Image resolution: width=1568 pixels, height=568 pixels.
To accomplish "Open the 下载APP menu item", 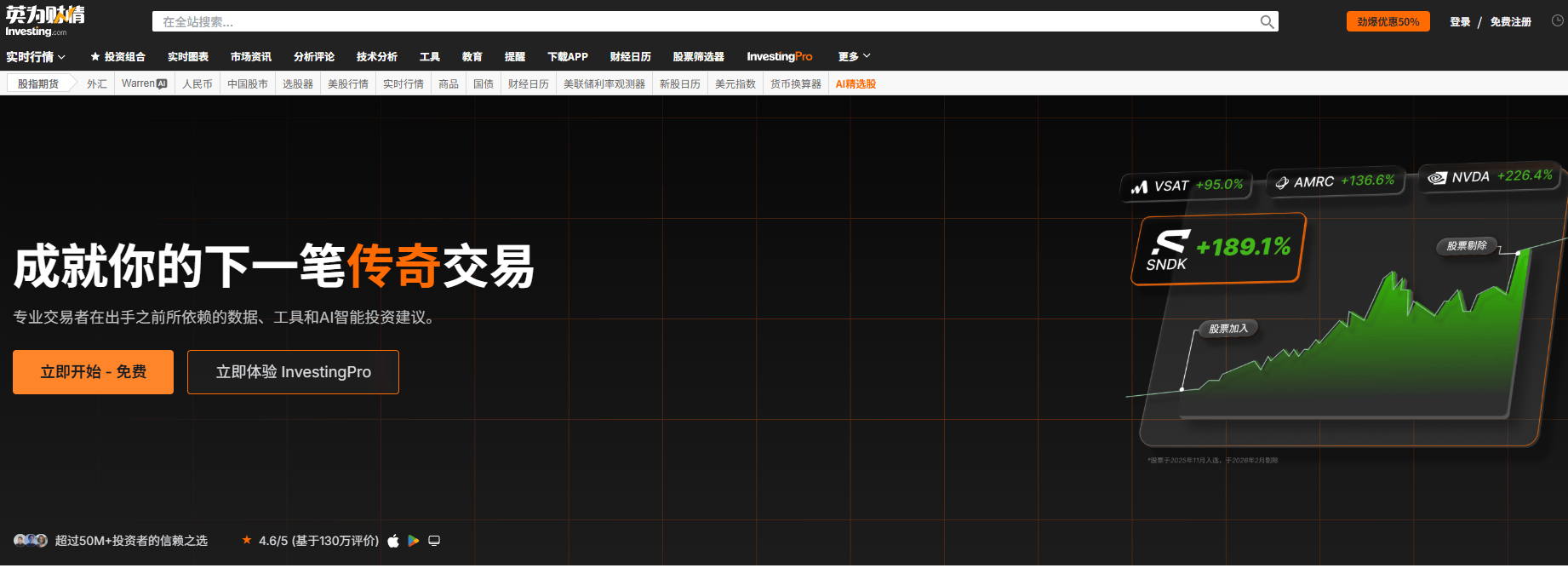I will (568, 57).
